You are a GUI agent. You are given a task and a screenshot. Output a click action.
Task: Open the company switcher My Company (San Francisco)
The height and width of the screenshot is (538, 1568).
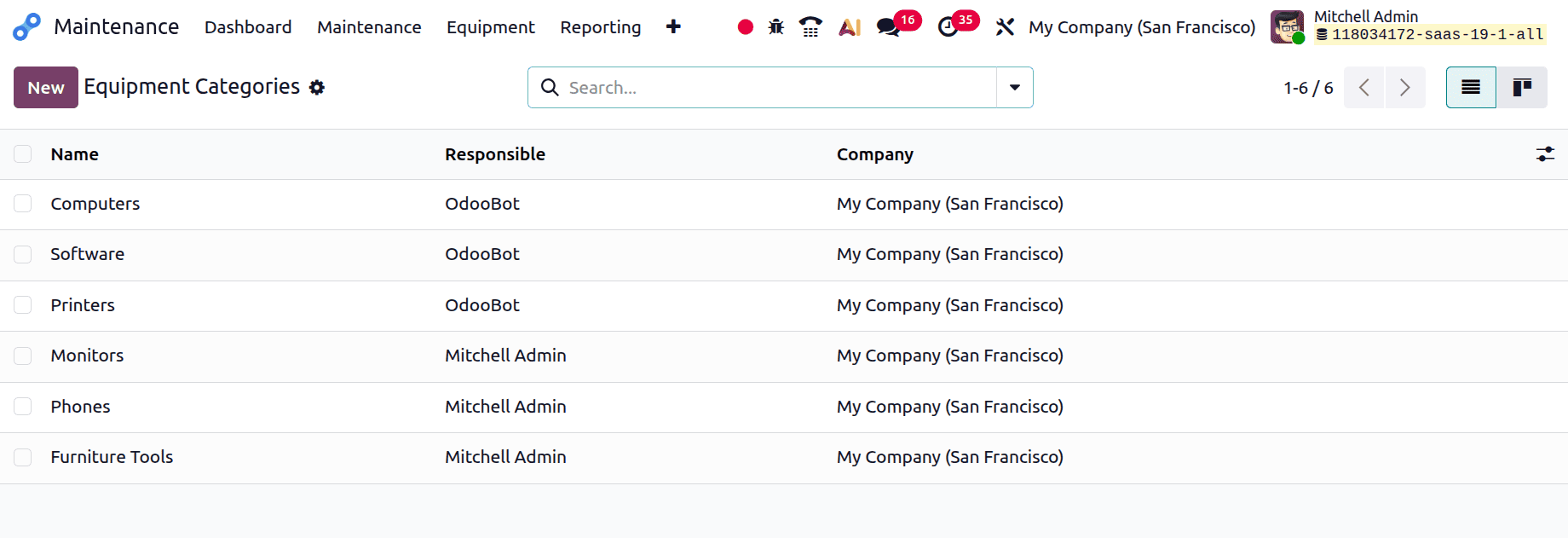[x=1142, y=27]
